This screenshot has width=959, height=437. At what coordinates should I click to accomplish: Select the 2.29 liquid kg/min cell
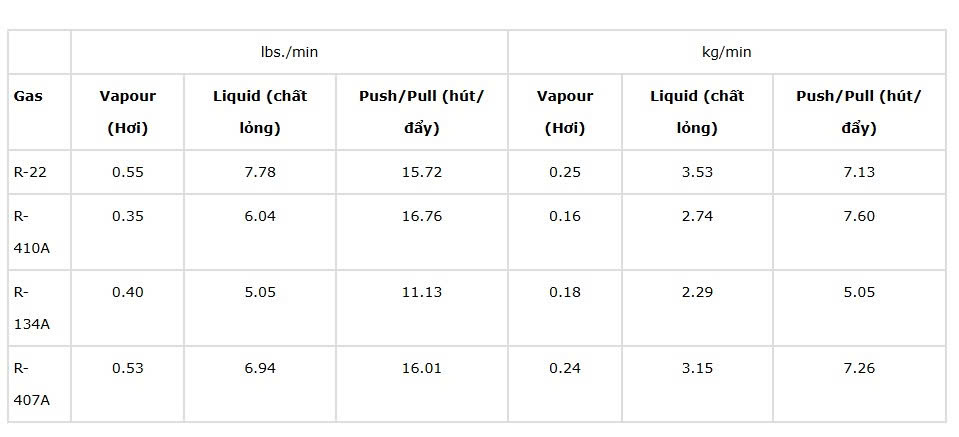(x=697, y=292)
